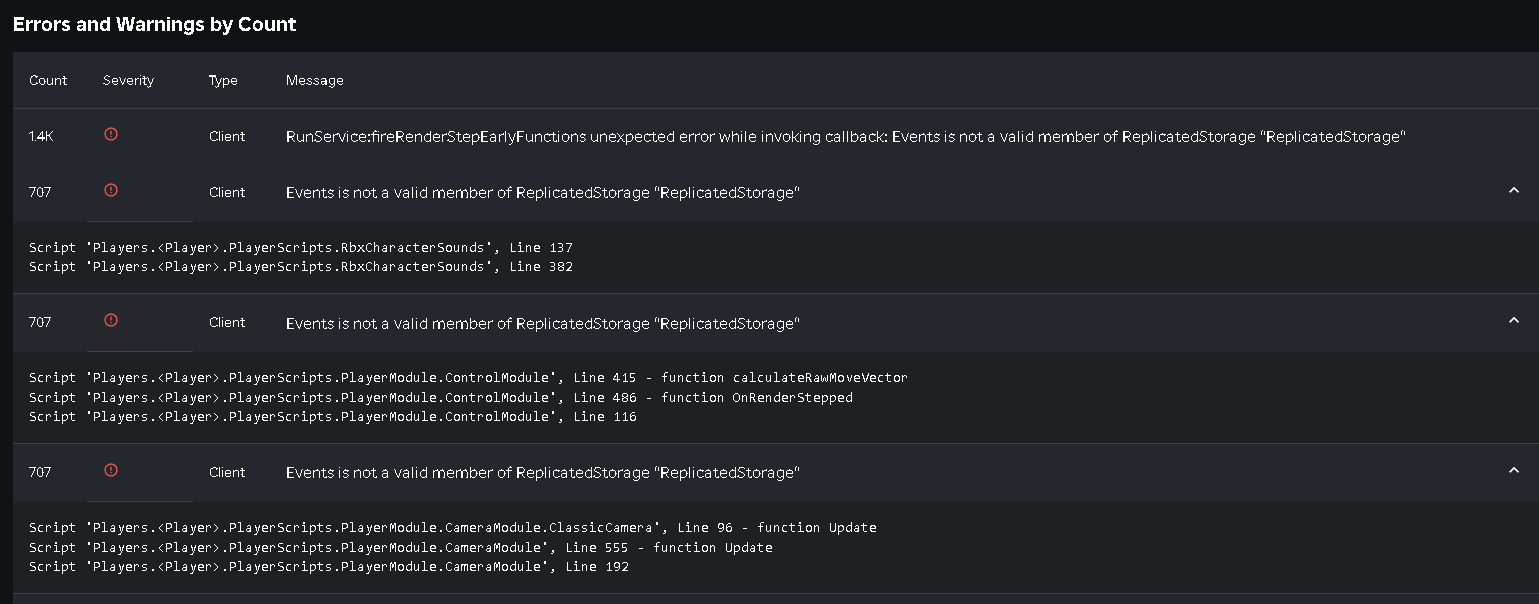Select the 1.4K count cell

pos(41,136)
